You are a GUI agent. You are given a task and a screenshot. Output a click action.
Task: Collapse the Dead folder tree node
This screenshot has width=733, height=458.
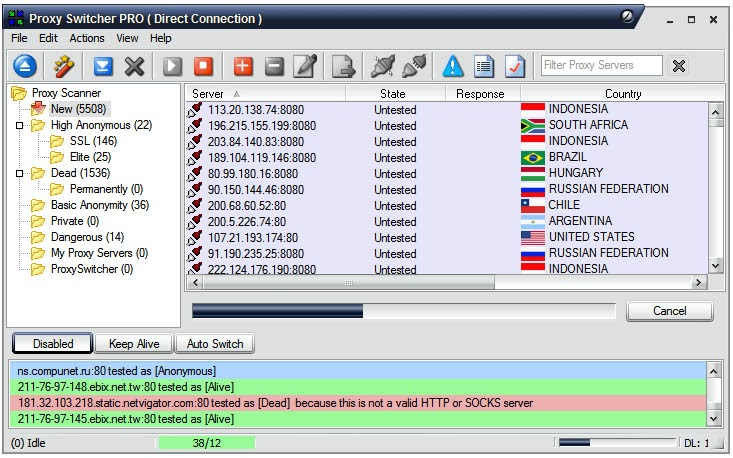tap(20, 173)
